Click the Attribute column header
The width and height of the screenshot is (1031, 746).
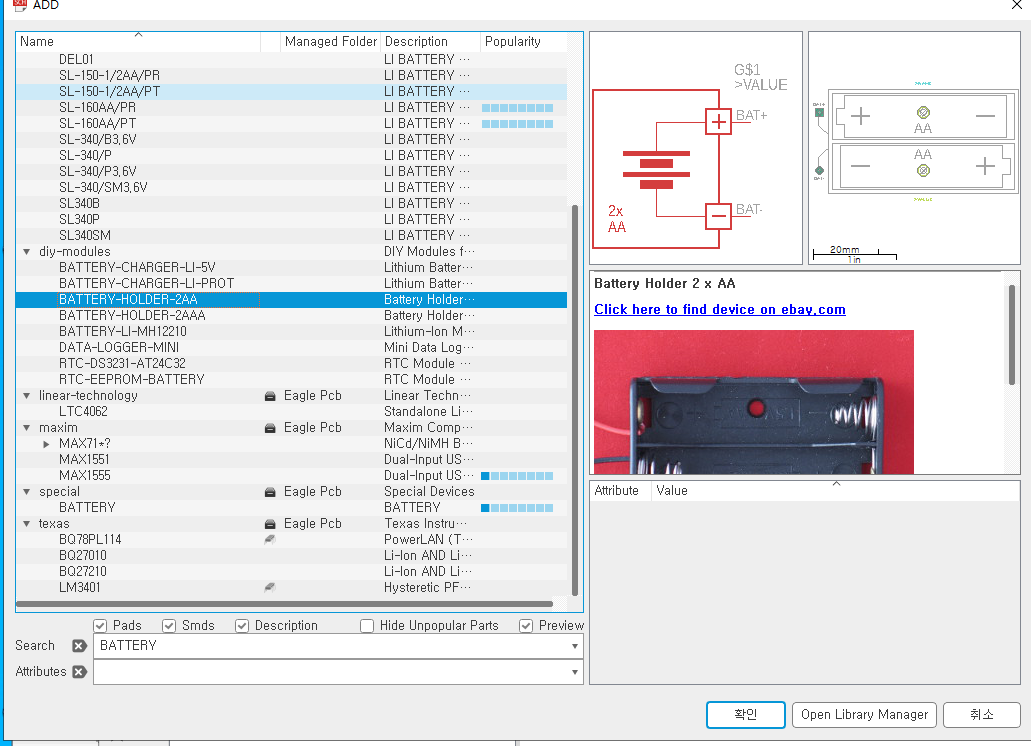tap(620, 491)
